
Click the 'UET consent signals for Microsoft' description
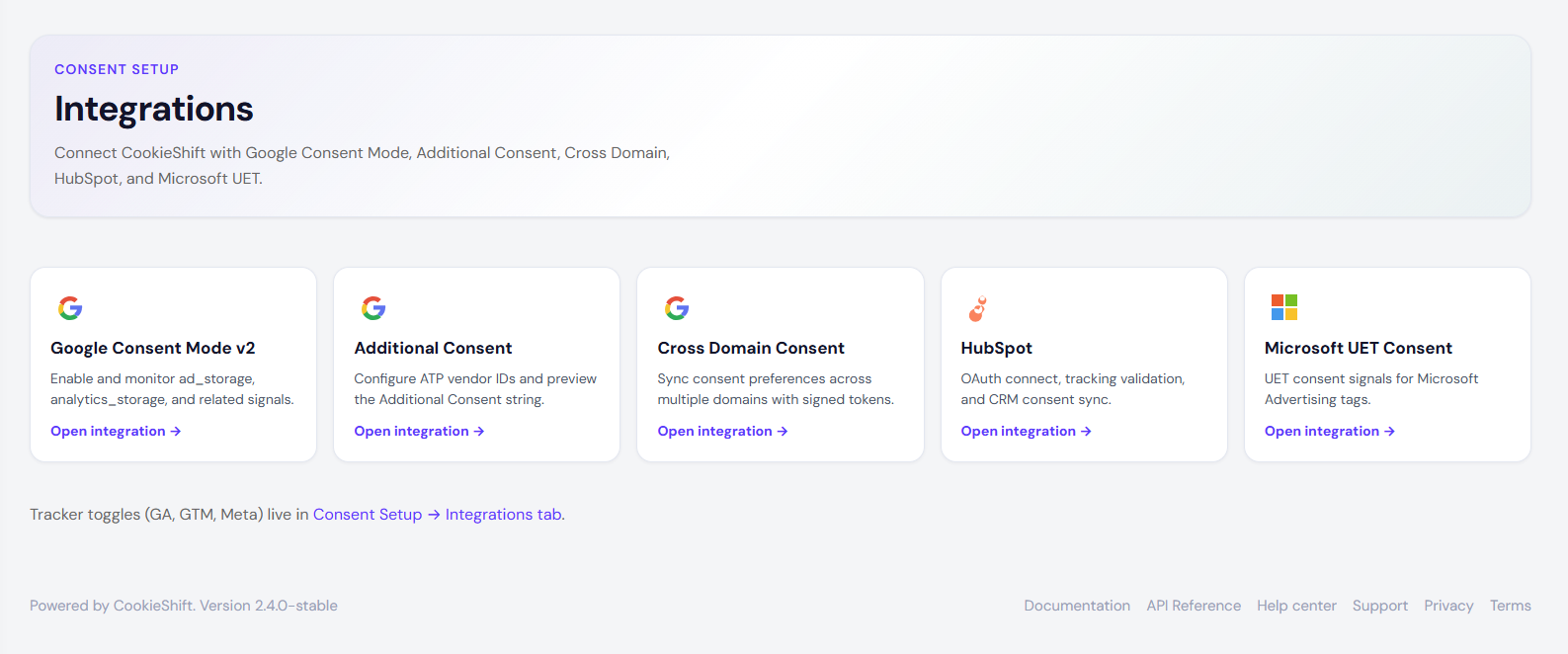(x=1371, y=389)
